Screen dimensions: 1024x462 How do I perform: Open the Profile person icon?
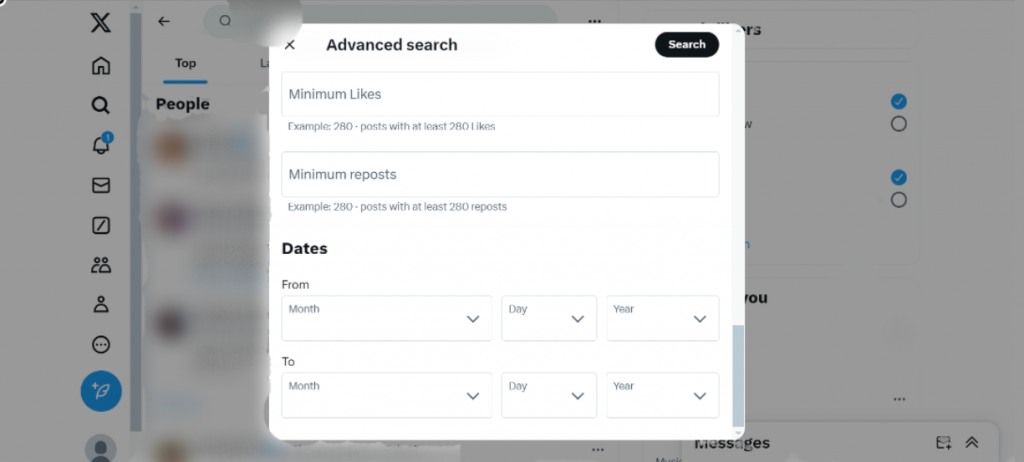tap(100, 305)
